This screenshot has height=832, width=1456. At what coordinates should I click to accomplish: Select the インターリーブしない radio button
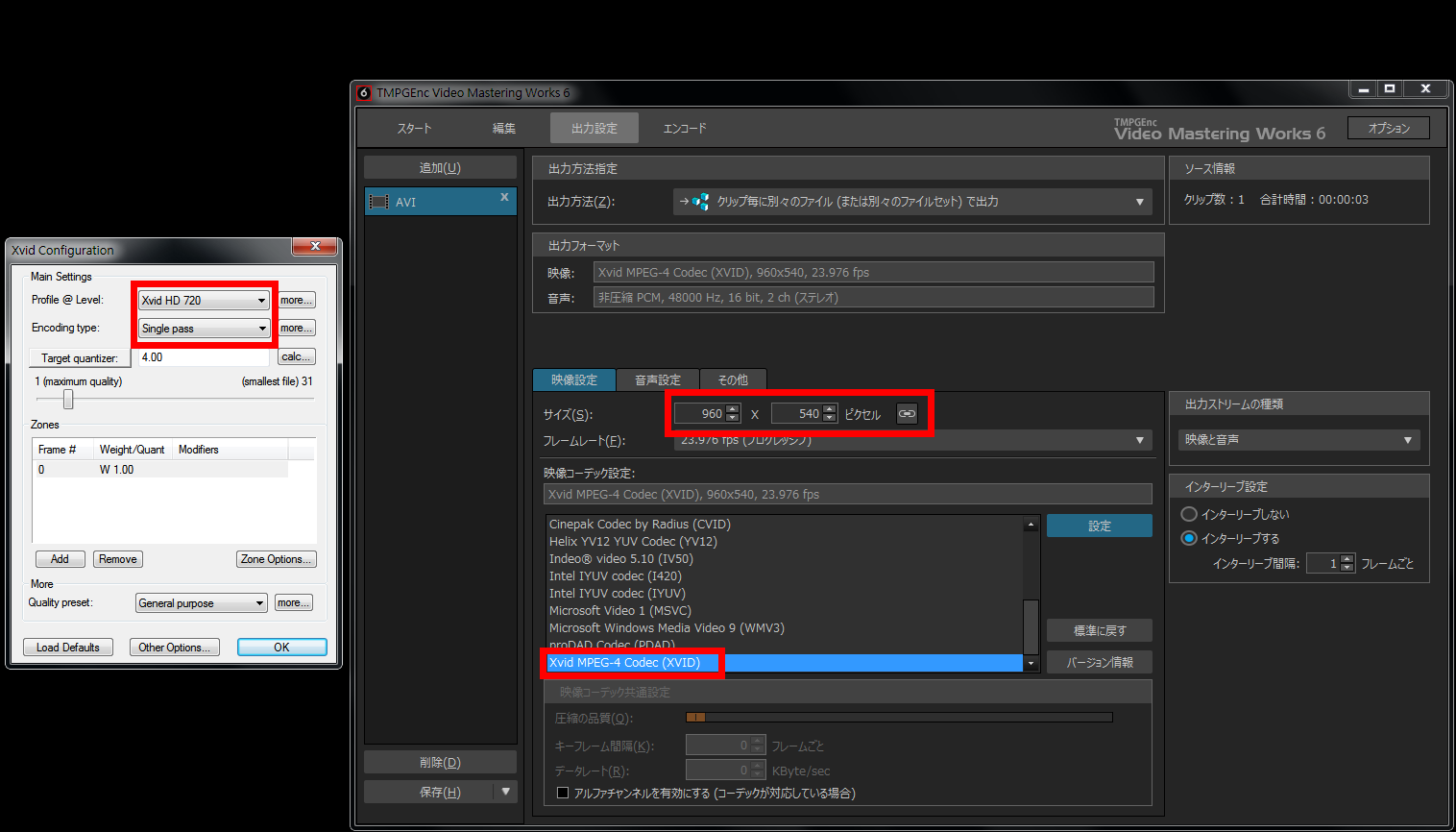1189,514
